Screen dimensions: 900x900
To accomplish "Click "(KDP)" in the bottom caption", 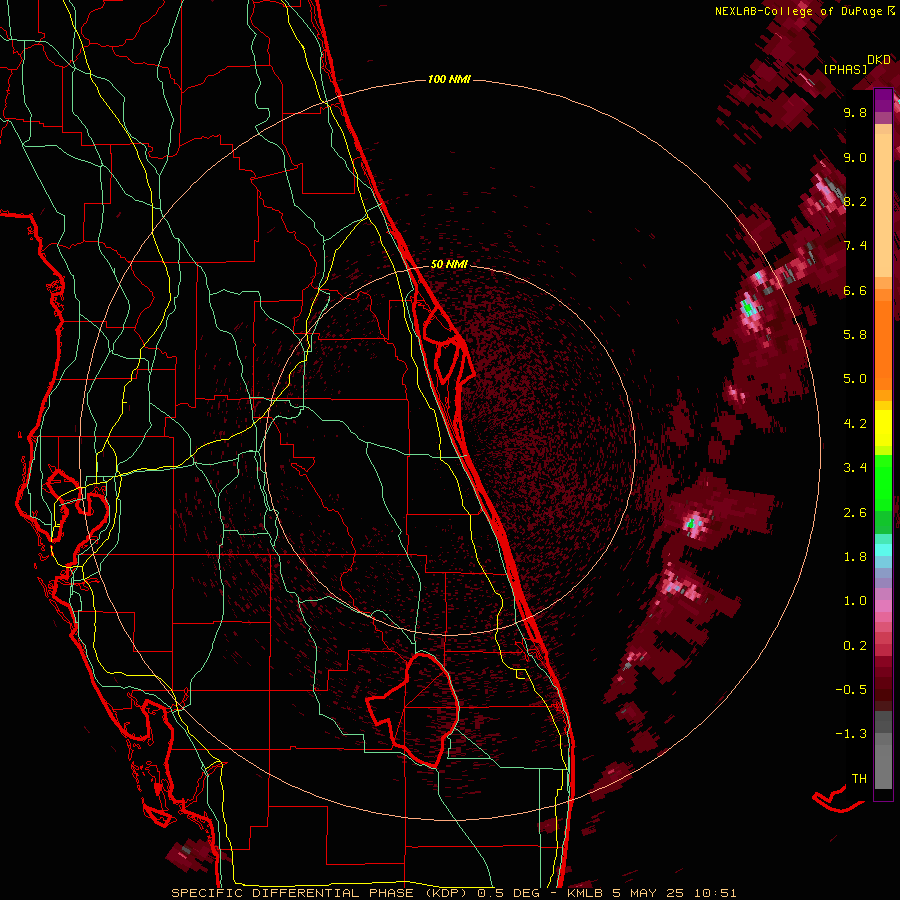I will click(x=446, y=893).
